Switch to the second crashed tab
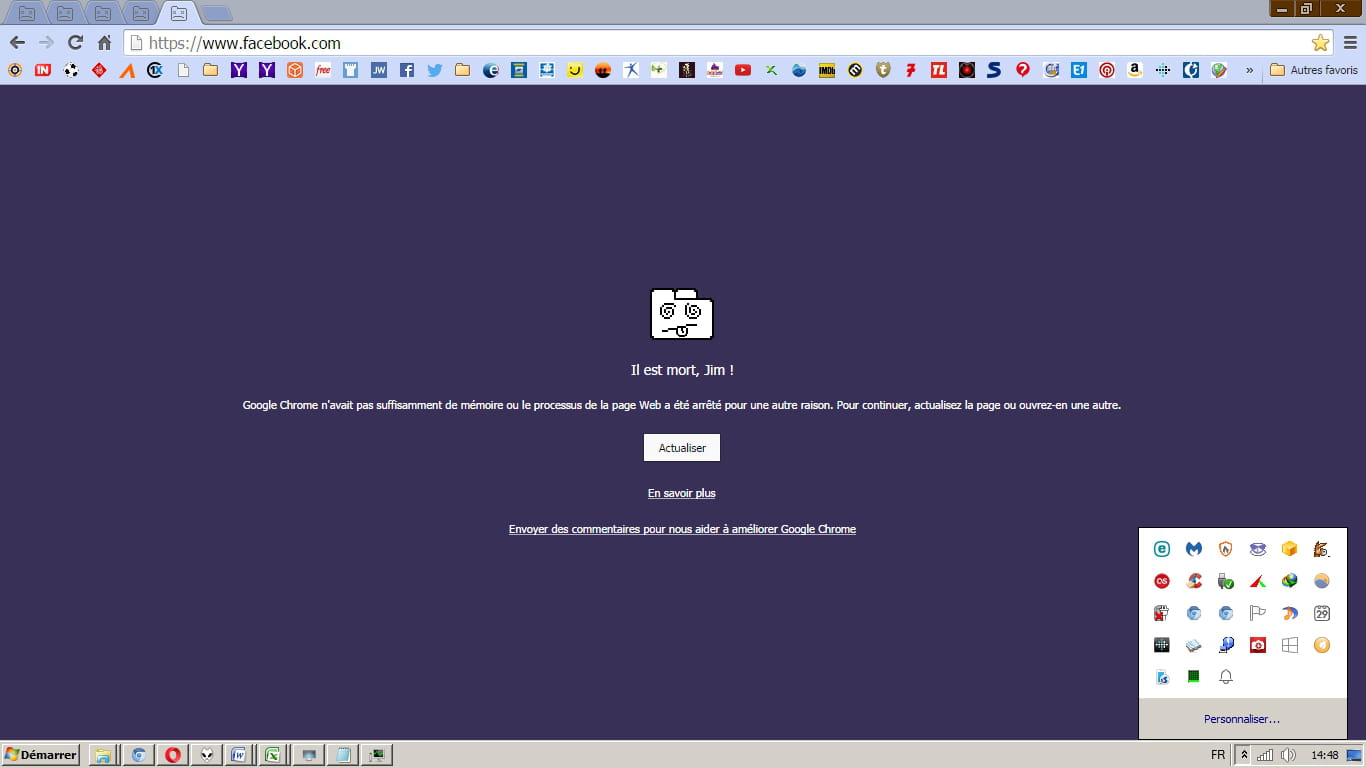Screen dimensions: 1366x768 65,13
